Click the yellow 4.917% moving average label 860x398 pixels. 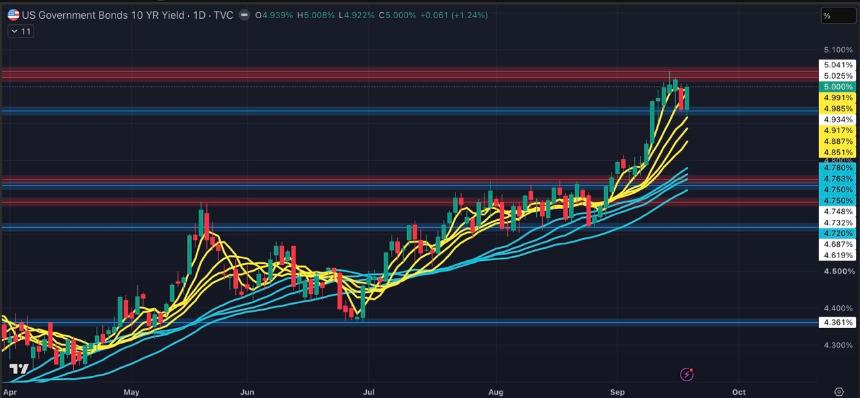837,130
